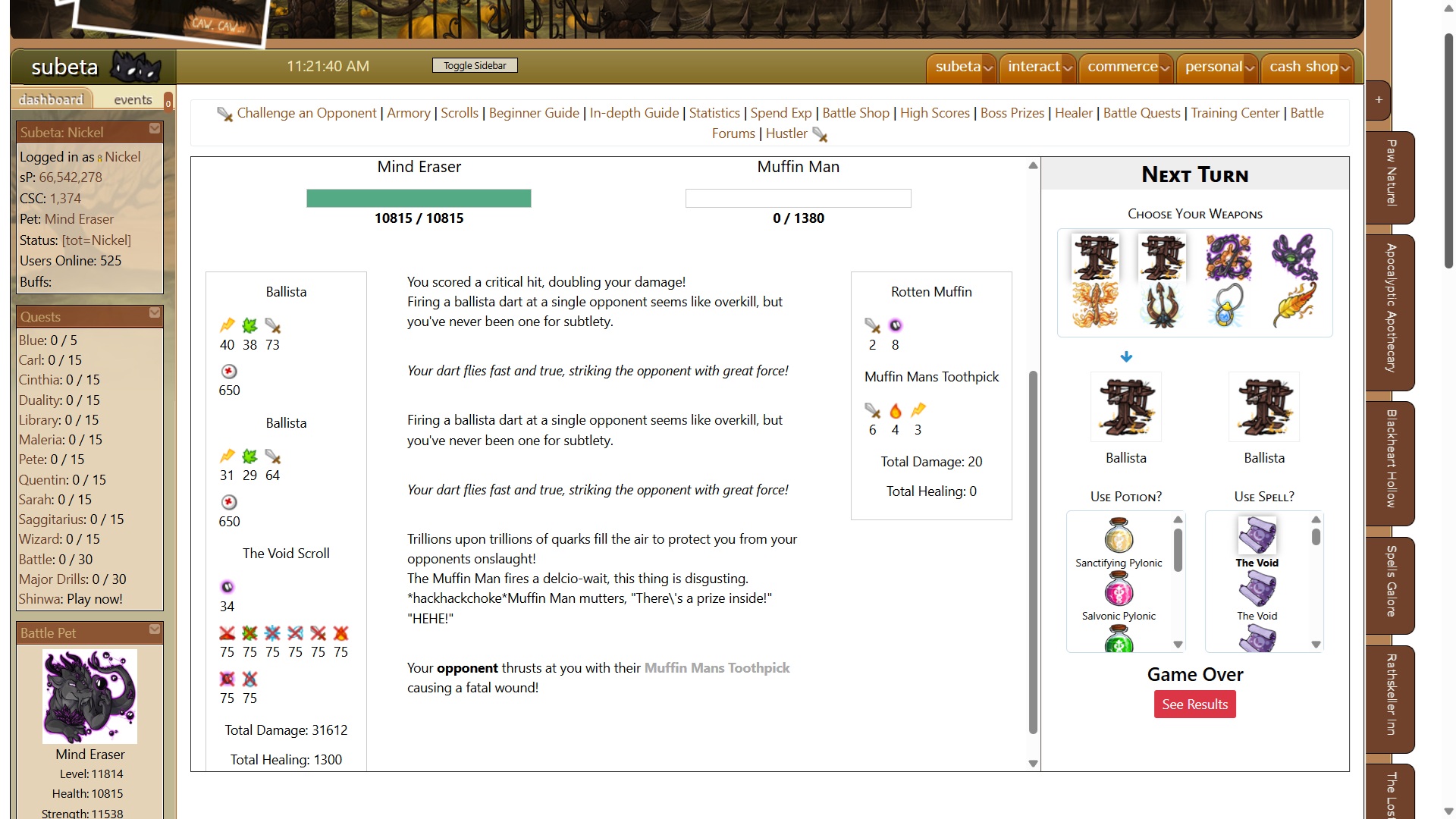This screenshot has width=1456, height=819.
Task: Open the Battle Shop link
Action: coord(855,113)
